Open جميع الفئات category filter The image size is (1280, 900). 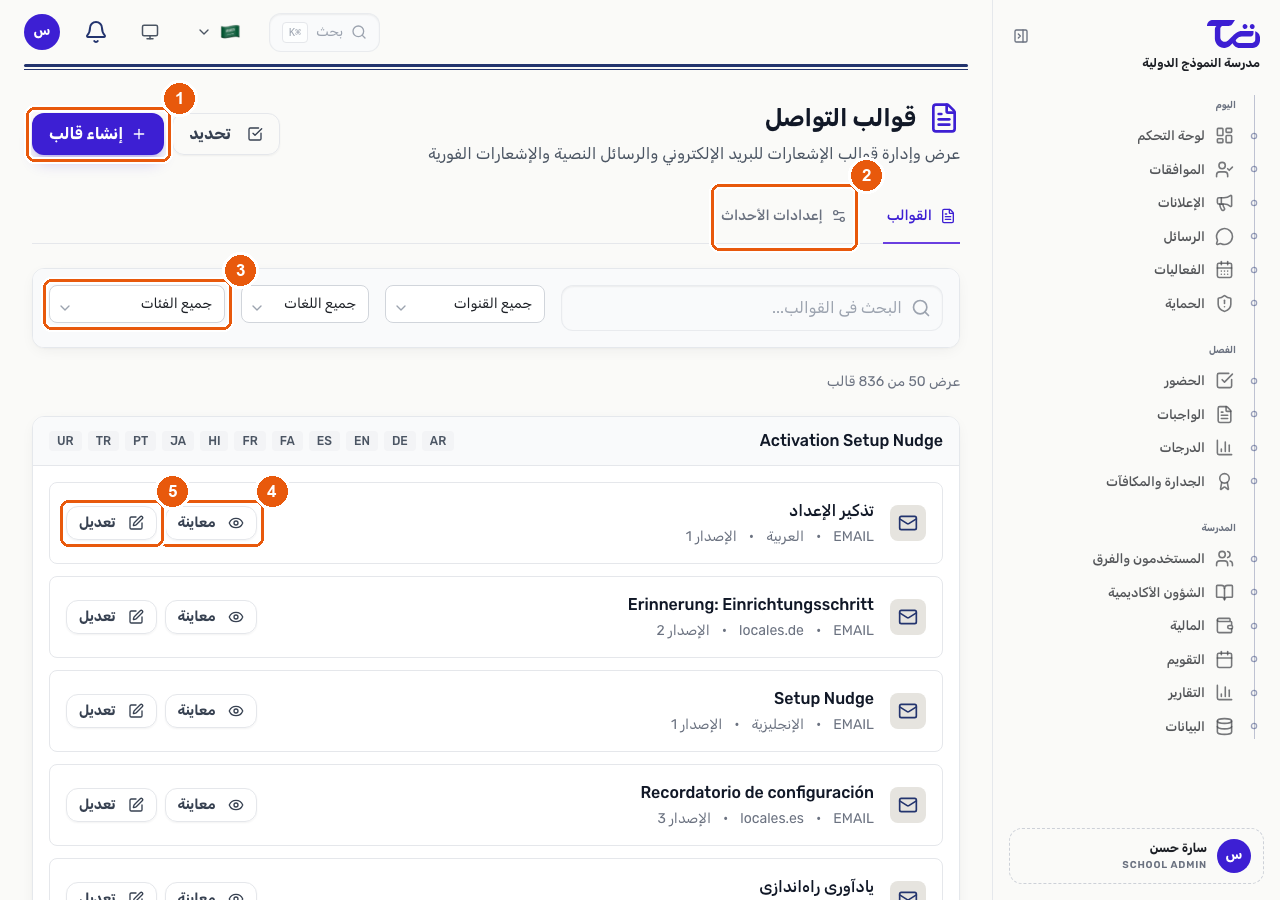138,304
